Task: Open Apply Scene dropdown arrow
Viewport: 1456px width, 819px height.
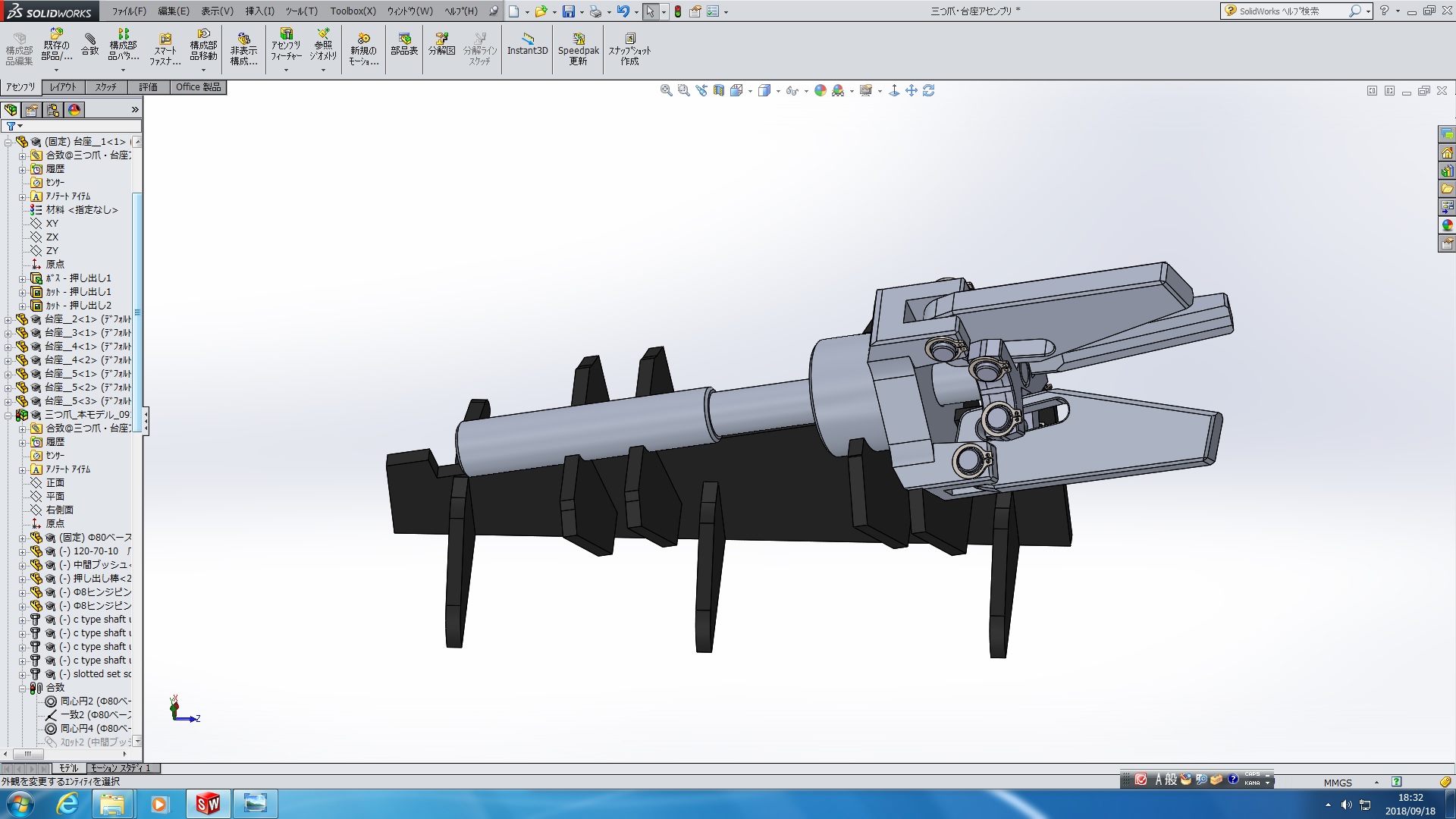Action: pyautogui.click(x=852, y=91)
